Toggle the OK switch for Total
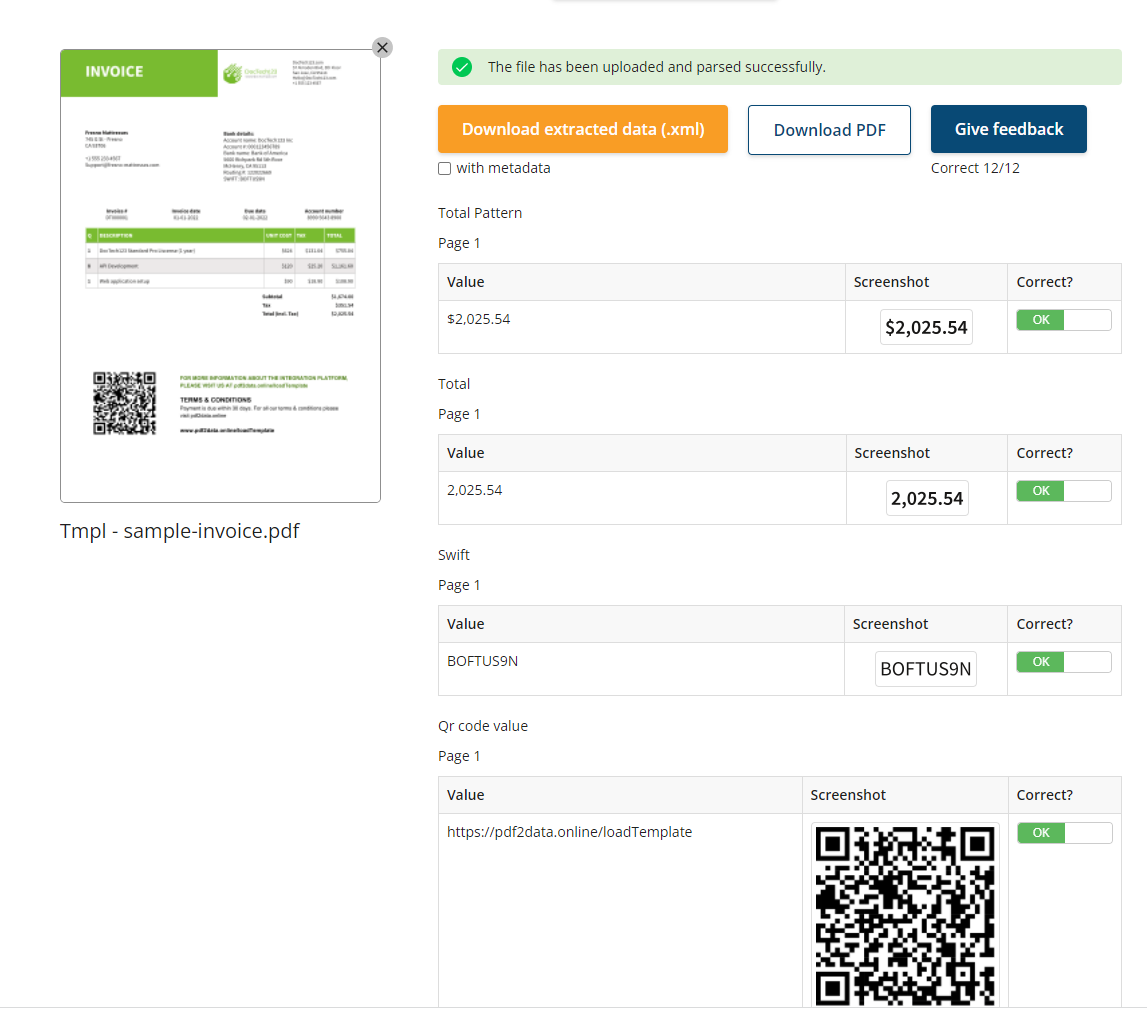The height and width of the screenshot is (1009, 1147). point(1064,491)
